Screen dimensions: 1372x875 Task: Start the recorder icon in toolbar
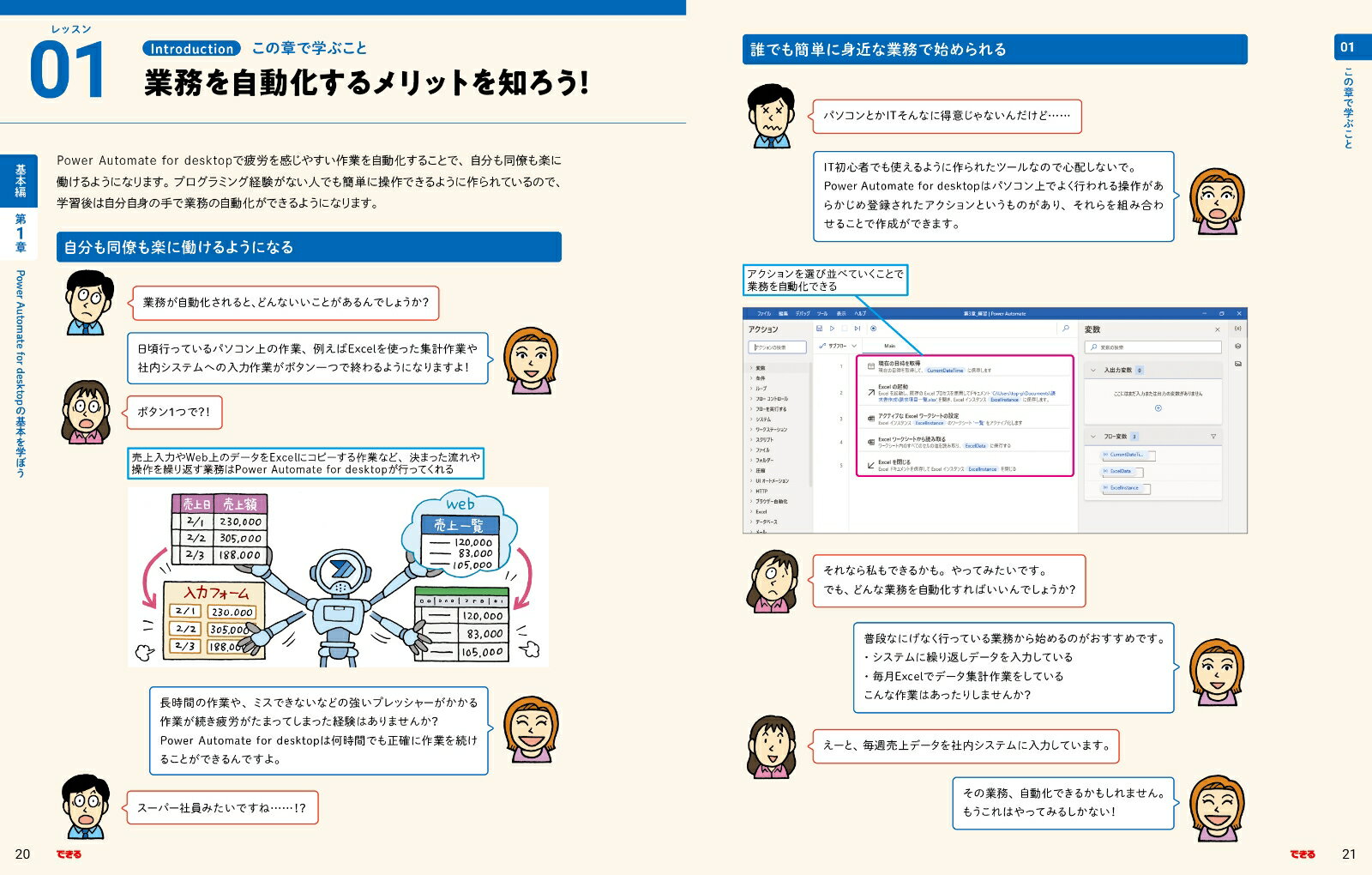pos(874,329)
